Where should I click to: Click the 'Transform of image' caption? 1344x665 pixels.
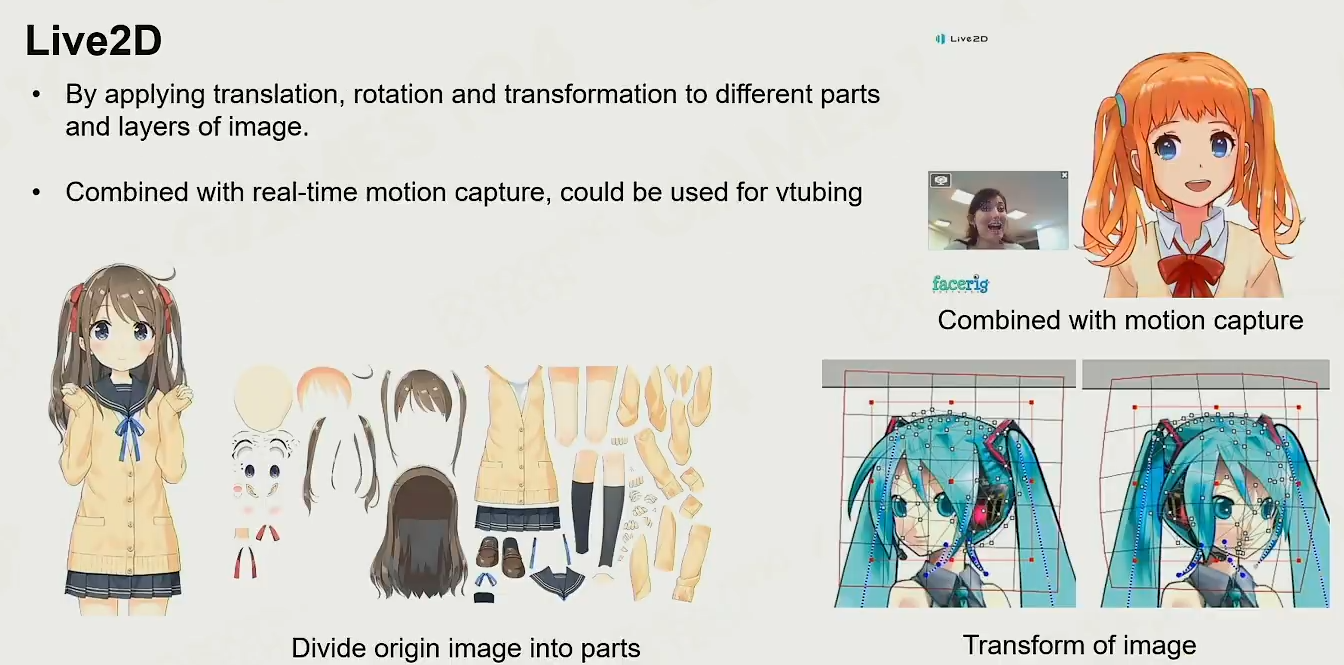click(x=1079, y=645)
